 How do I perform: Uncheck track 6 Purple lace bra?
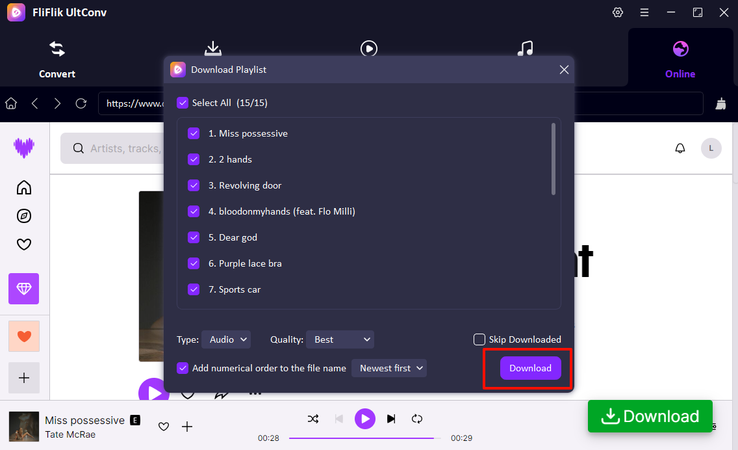193,264
